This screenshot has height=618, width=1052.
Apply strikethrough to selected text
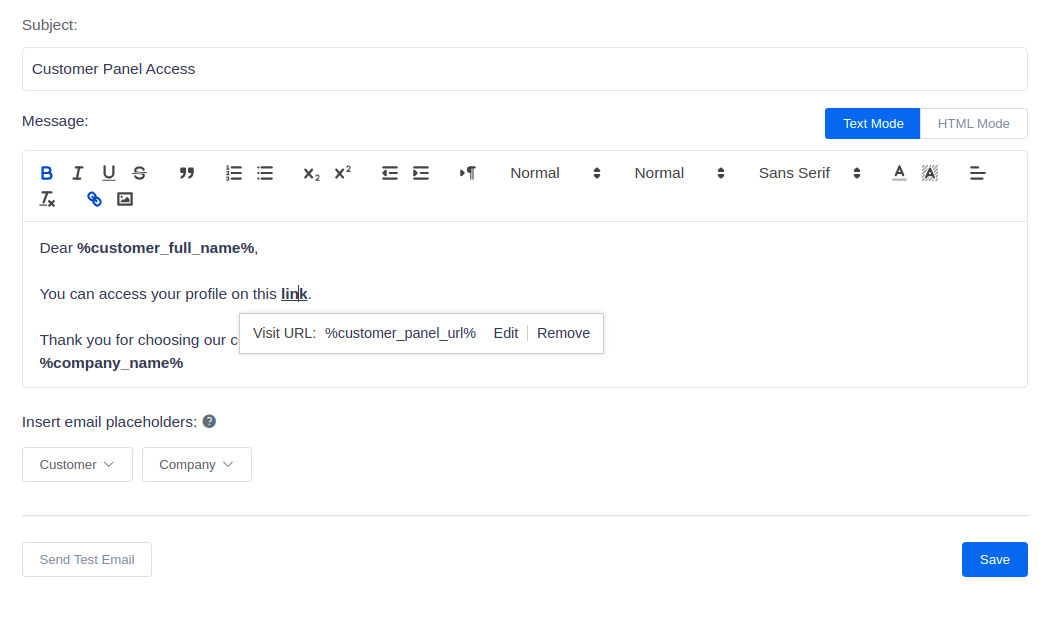click(x=139, y=173)
